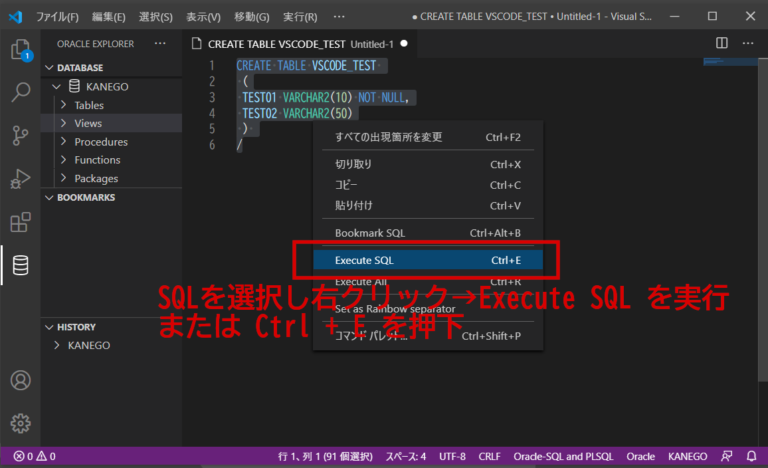This screenshot has height=468, width=768.
Task: Open Run and Debug view icon
Action: 21,179
